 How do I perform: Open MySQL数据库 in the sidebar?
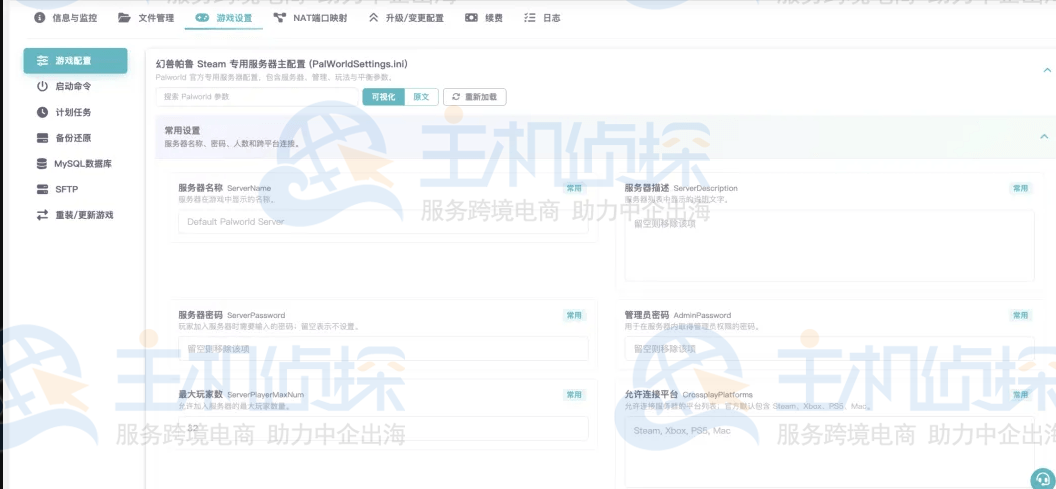[x=75, y=164]
